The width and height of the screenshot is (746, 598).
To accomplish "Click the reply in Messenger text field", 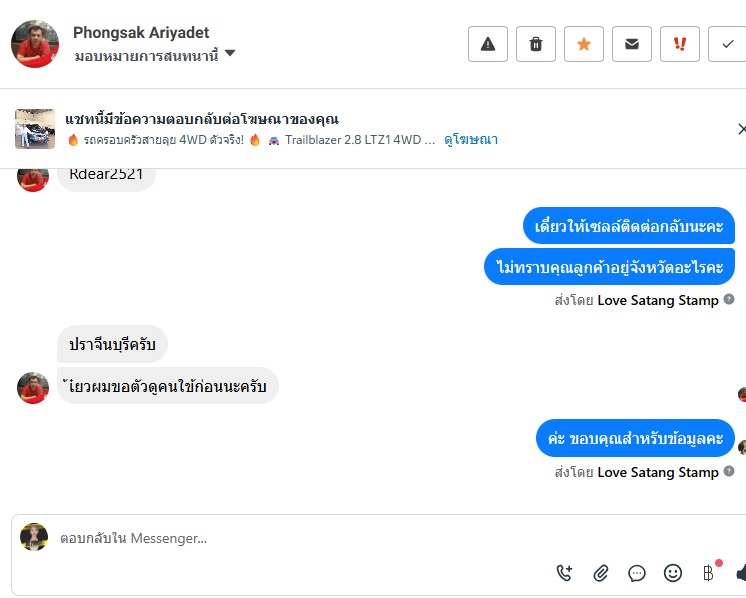I will coord(300,538).
